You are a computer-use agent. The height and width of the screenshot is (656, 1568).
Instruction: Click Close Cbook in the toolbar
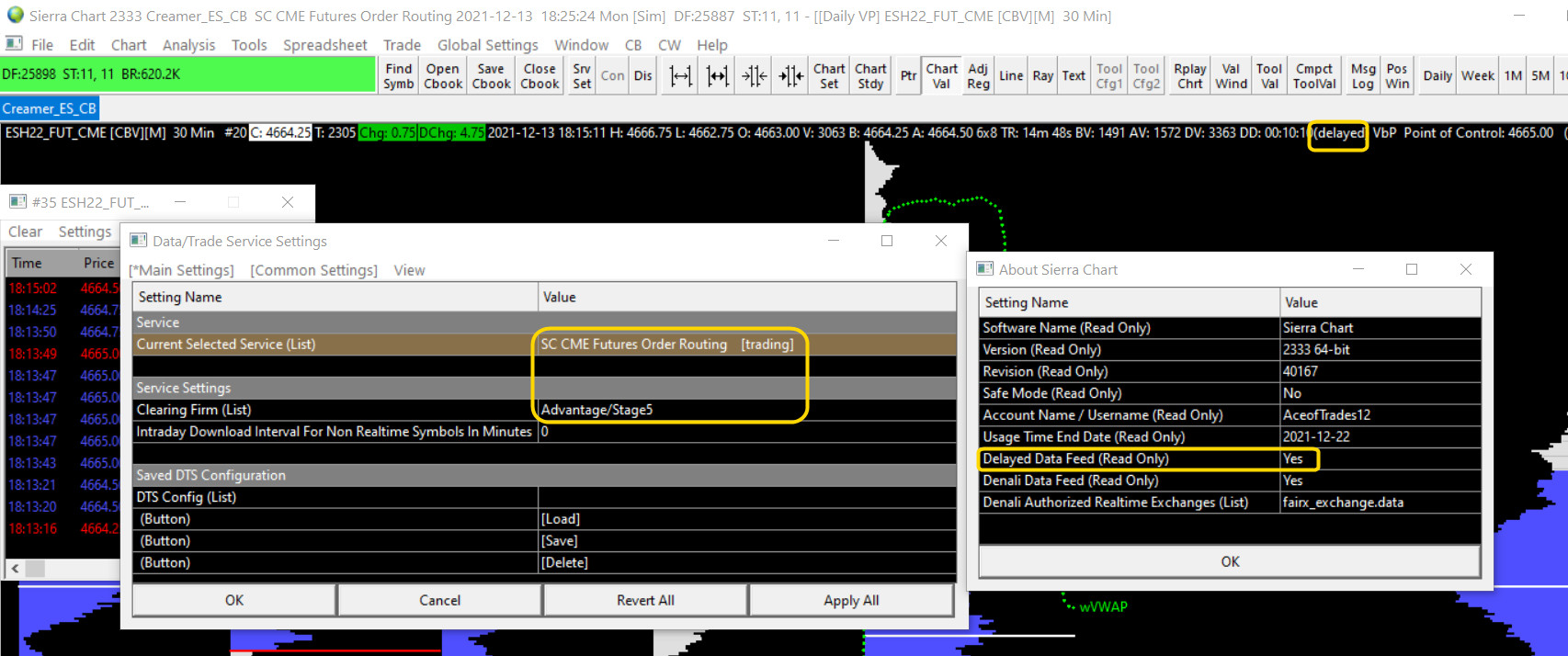pos(540,75)
